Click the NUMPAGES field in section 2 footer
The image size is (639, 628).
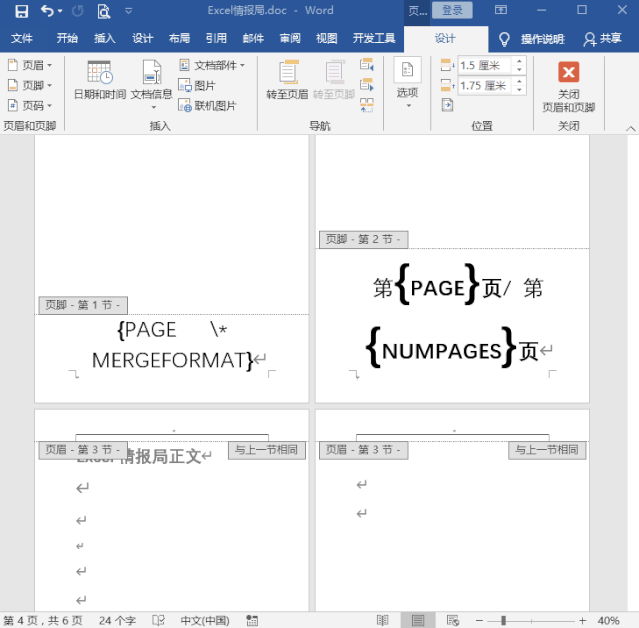tap(441, 348)
